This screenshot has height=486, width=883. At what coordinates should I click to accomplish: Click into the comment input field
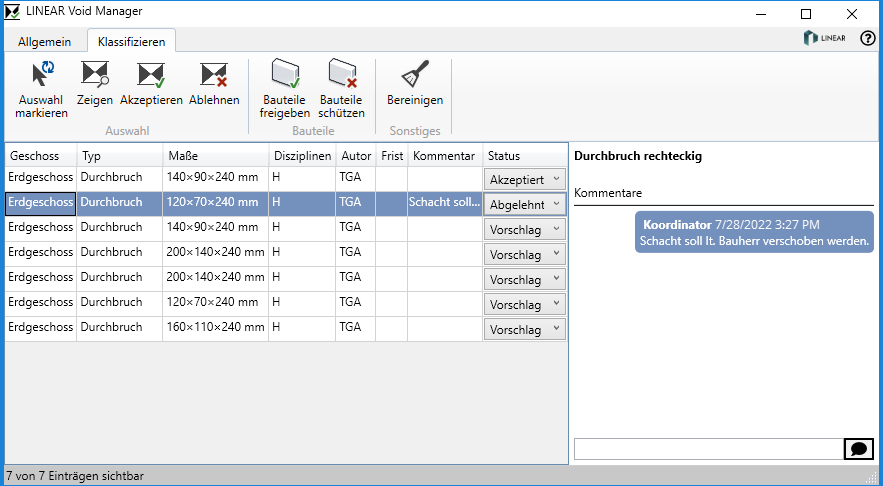(709, 449)
